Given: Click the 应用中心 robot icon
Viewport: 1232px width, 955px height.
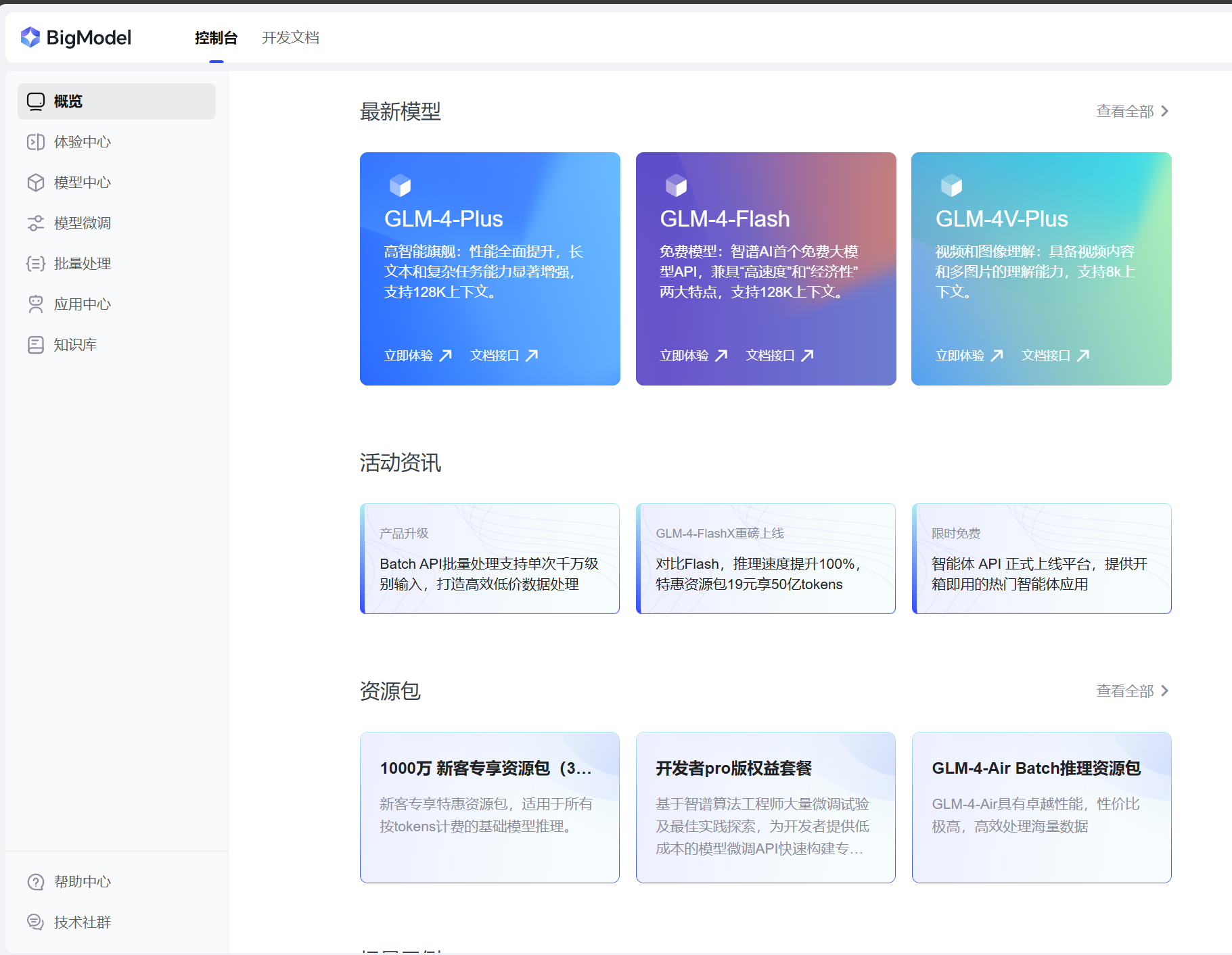Looking at the screenshot, I should 36,304.
